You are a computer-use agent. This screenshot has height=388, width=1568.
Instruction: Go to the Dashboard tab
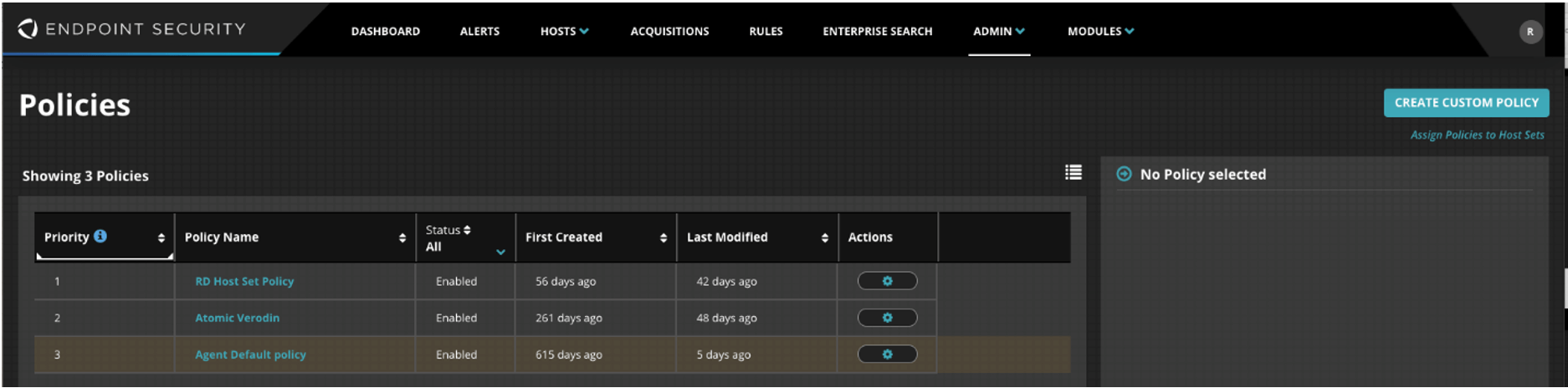pyautogui.click(x=386, y=31)
